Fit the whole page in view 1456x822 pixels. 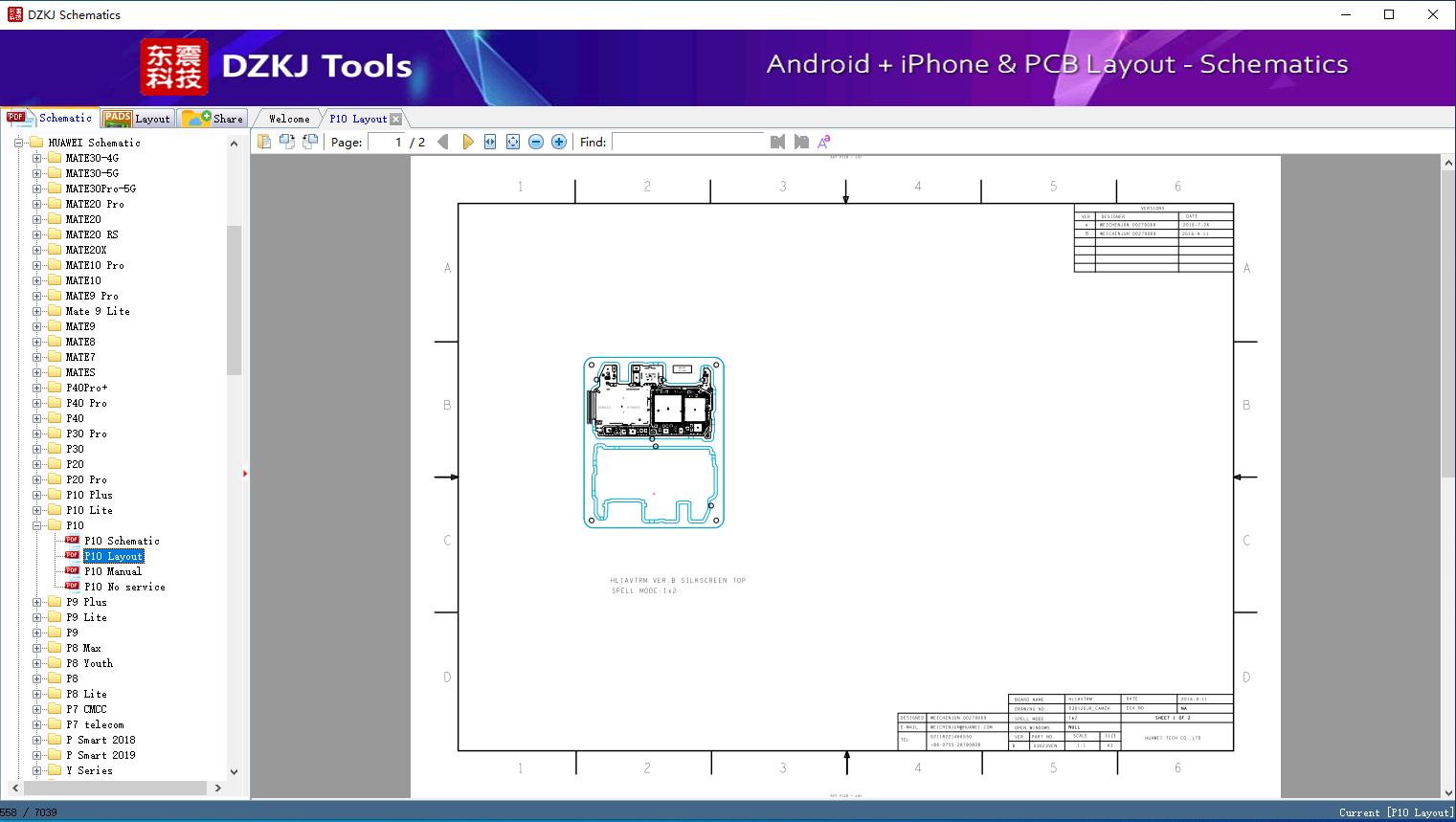point(513,142)
